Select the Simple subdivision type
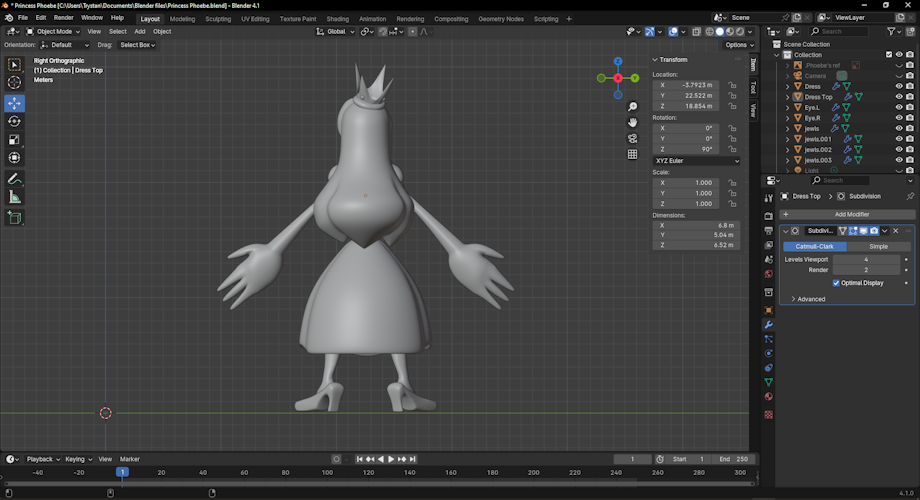The width and height of the screenshot is (920, 500). [x=878, y=246]
